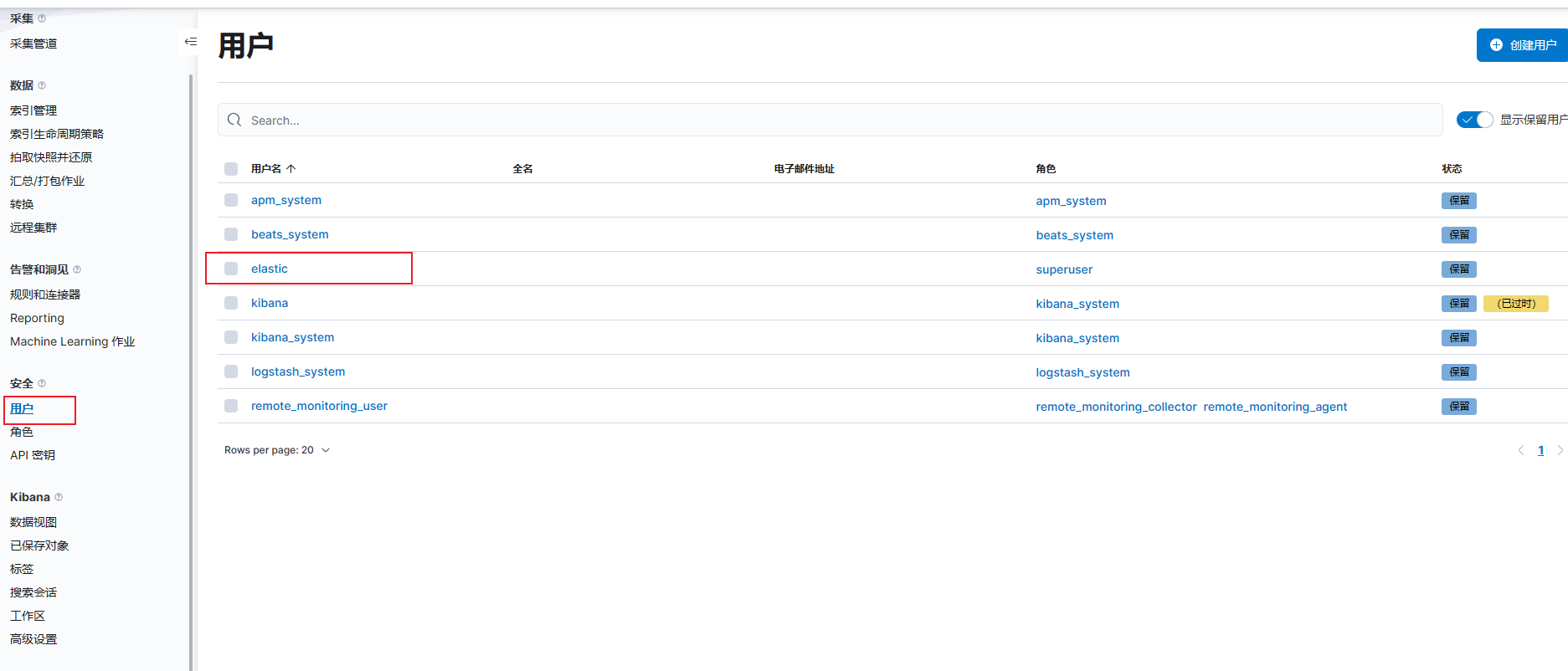1568x671 pixels.
Task: Collapse the side navigation with arrow icon
Action: [x=190, y=42]
